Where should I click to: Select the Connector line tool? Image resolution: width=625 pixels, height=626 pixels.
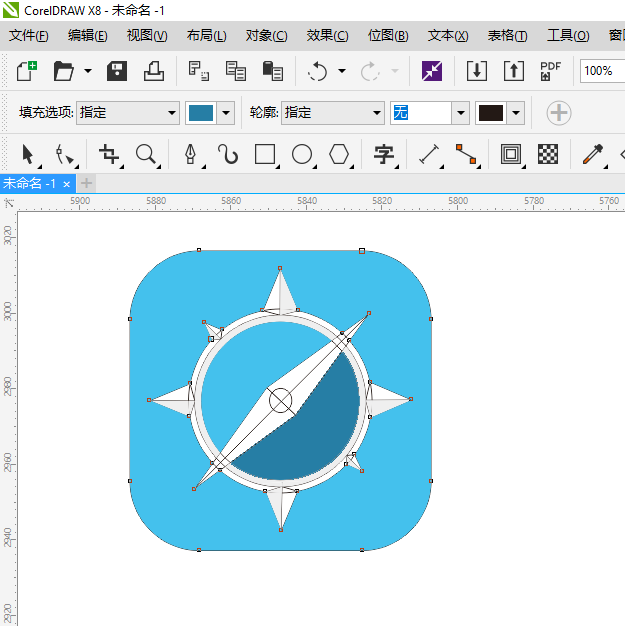click(466, 155)
